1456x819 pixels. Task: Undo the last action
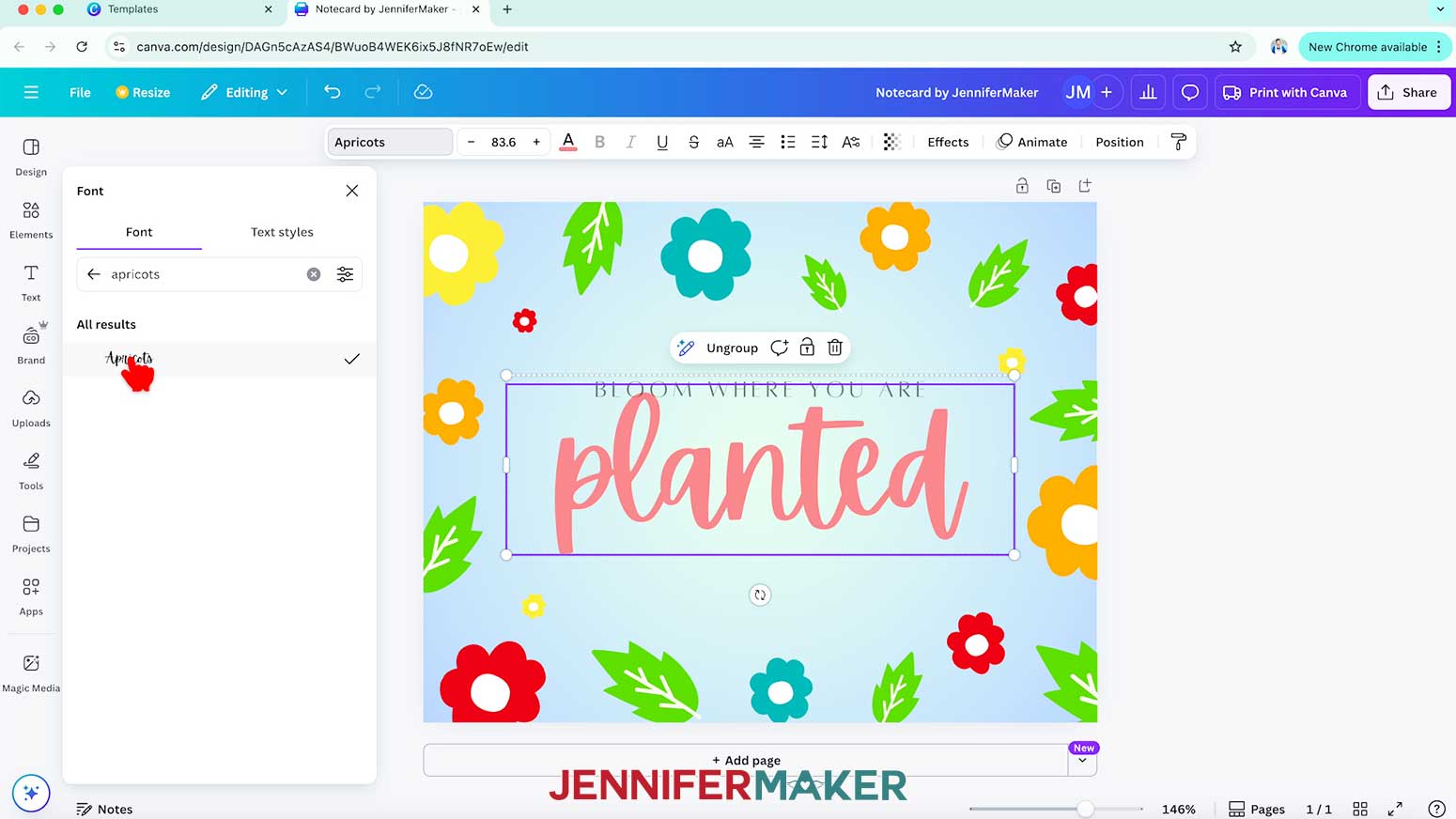pos(333,92)
